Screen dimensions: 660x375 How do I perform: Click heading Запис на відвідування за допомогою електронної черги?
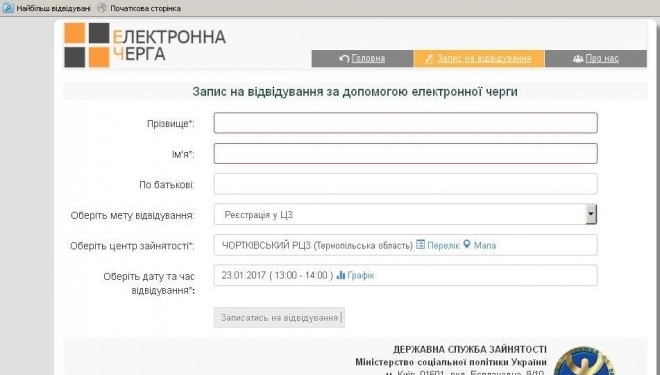pyautogui.click(x=355, y=91)
